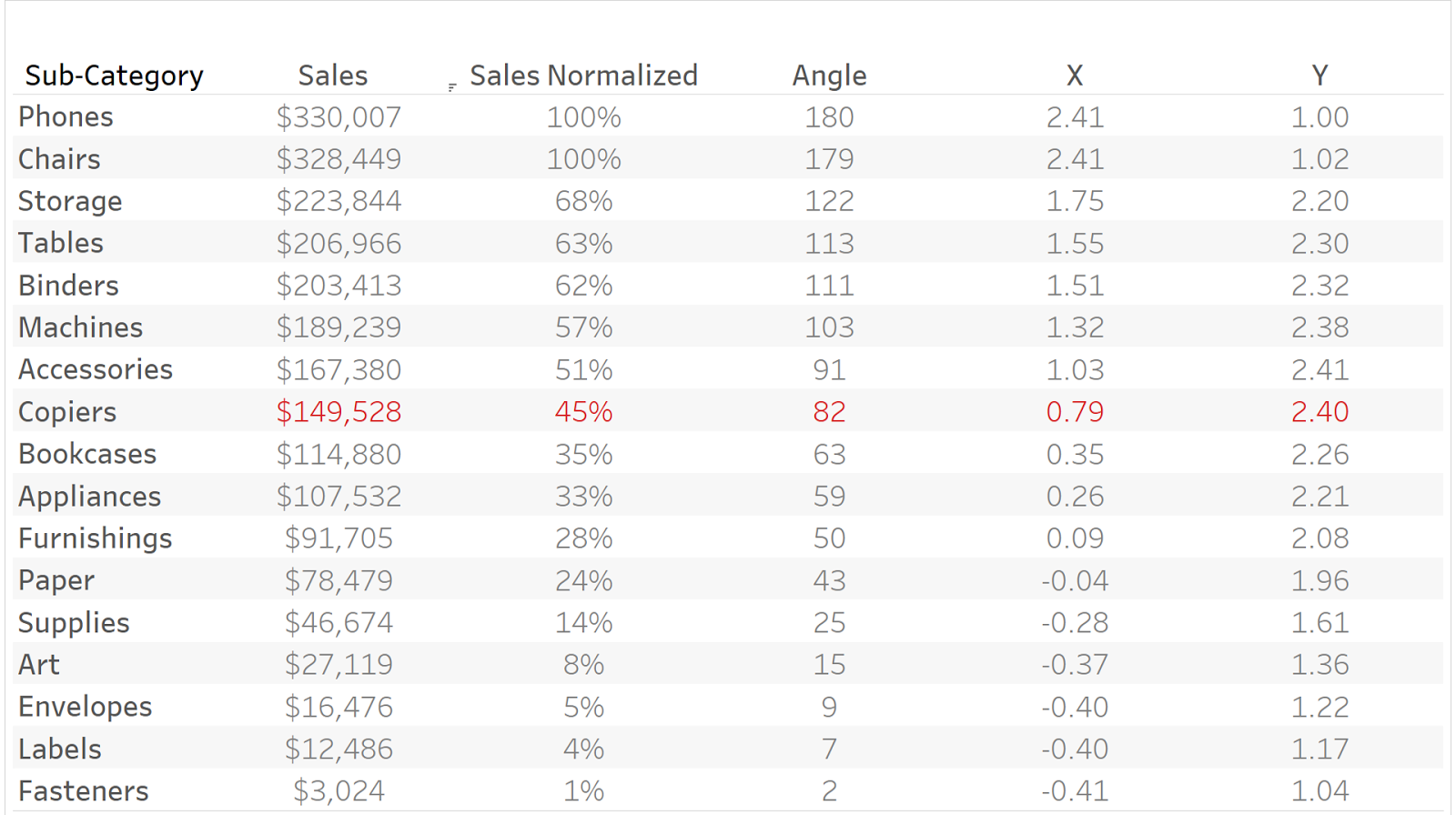This screenshot has height=815, width=1456.
Task: Select the Phones row label
Action: click(66, 117)
